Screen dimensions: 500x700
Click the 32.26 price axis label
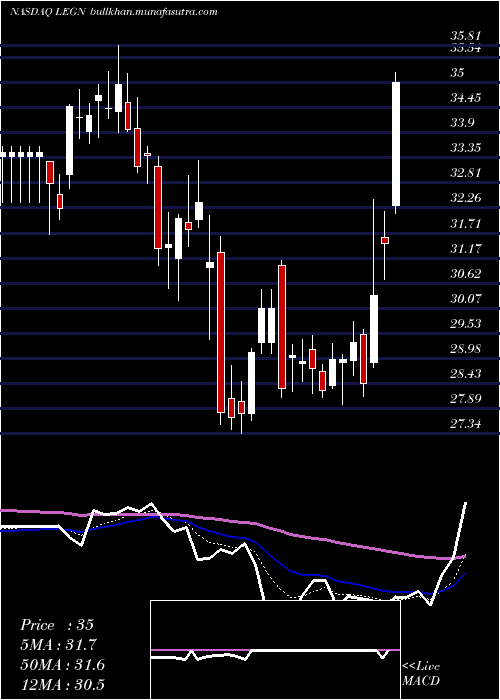(465, 198)
